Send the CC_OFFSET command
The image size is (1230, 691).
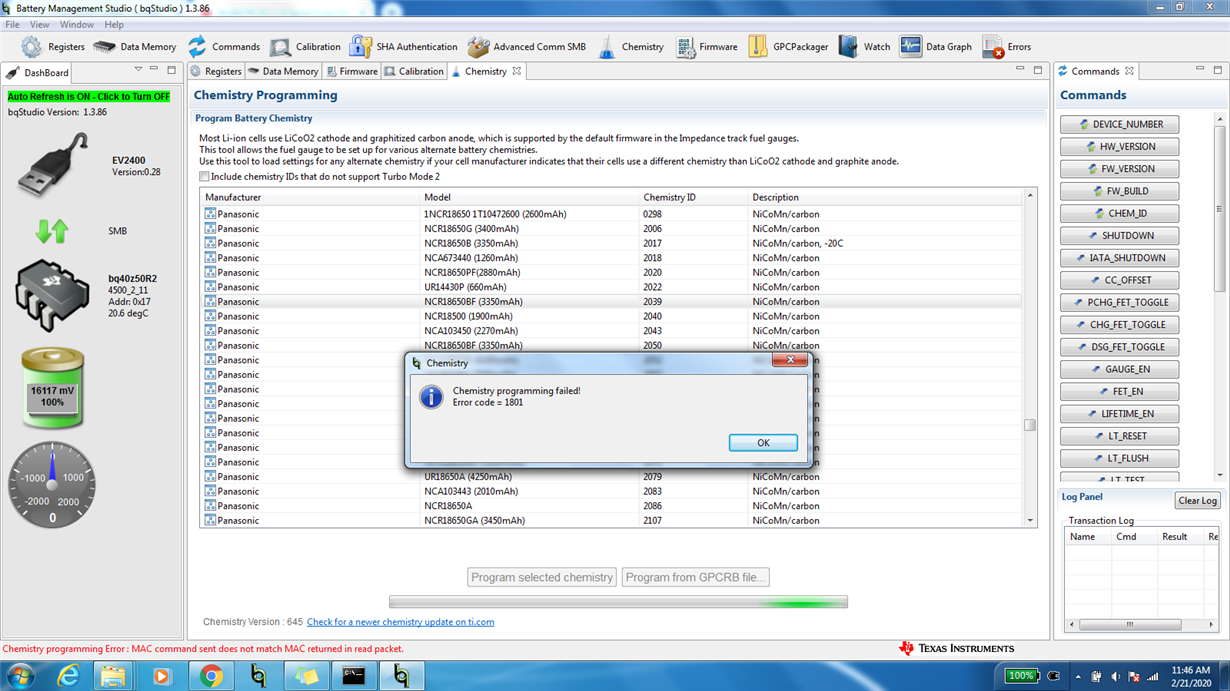point(1119,280)
